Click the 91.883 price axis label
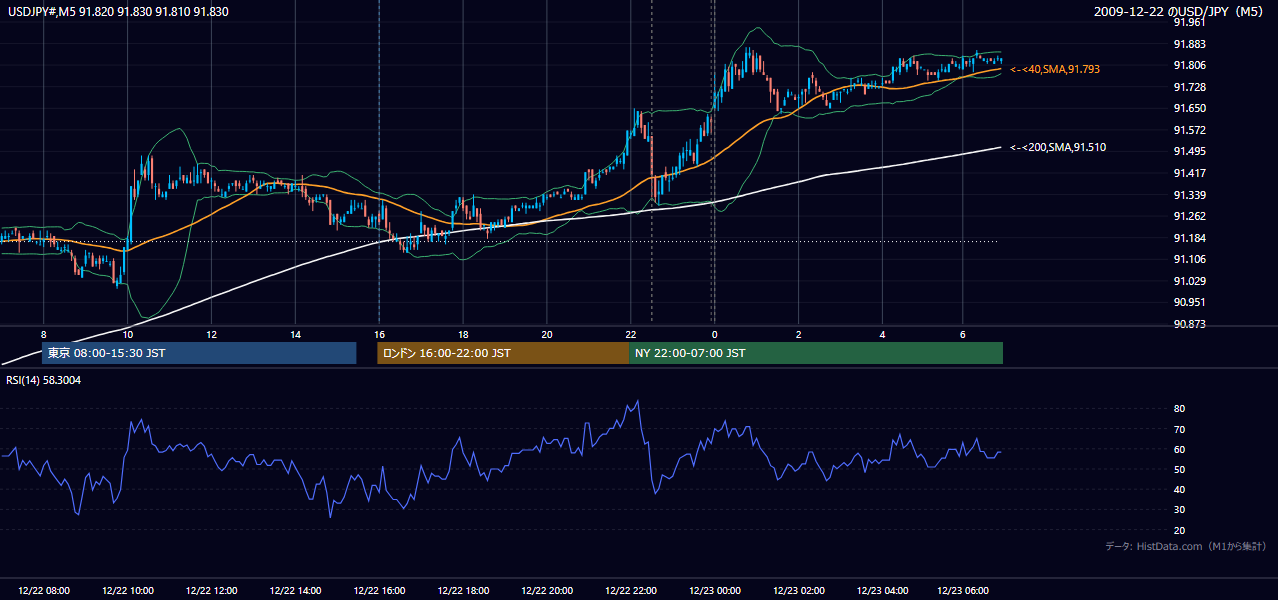The width and height of the screenshot is (1278, 600). click(x=1188, y=44)
